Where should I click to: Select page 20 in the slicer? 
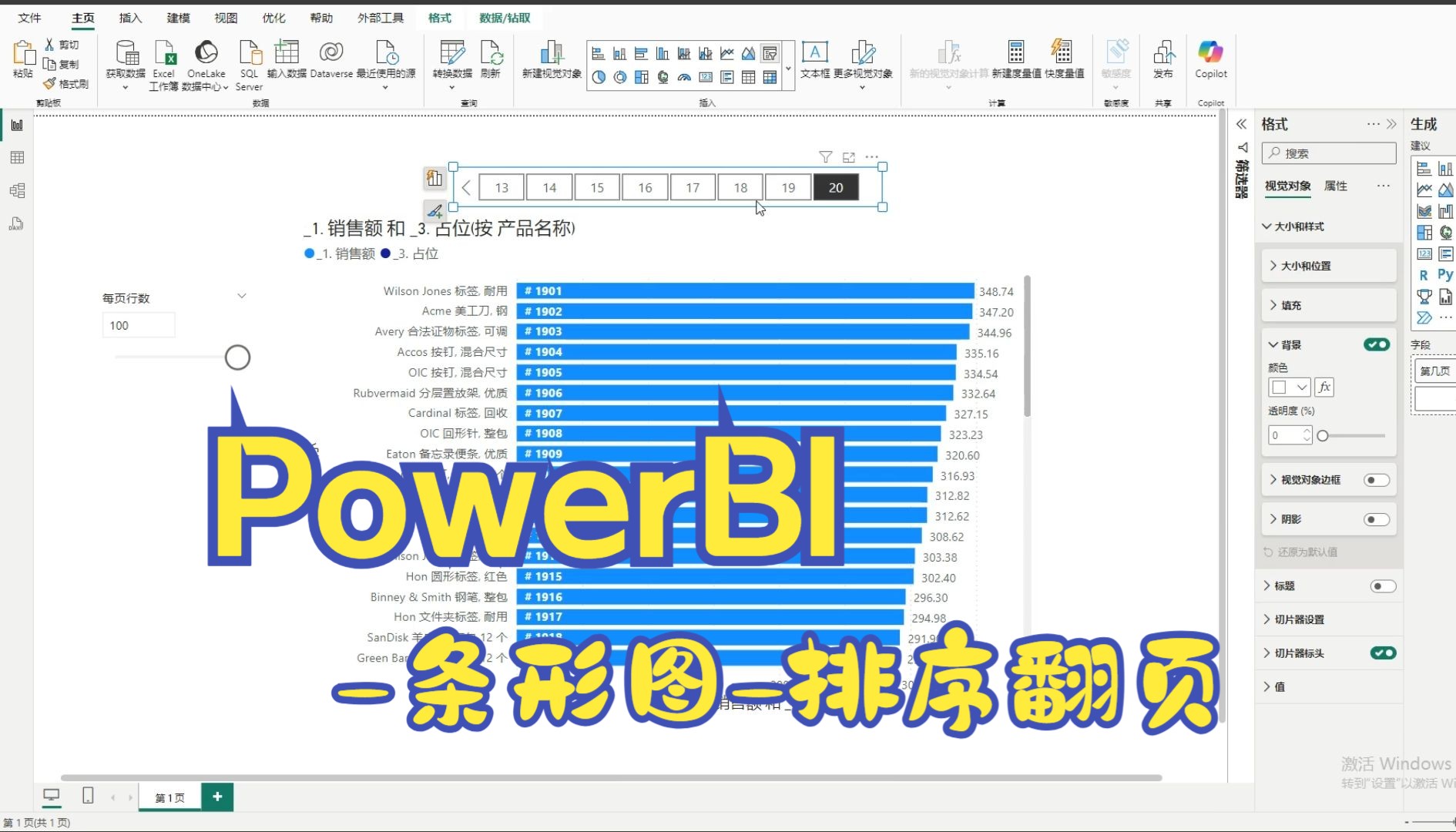(836, 187)
